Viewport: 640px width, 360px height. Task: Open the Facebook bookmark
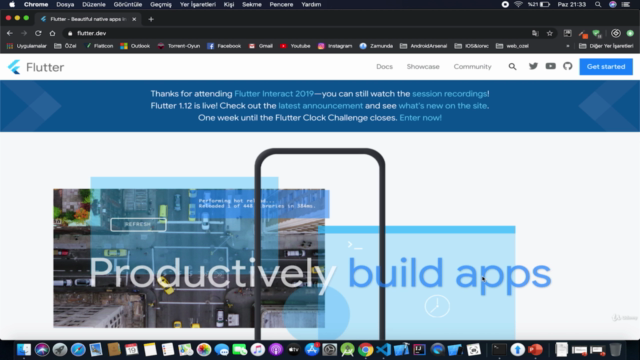224,46
